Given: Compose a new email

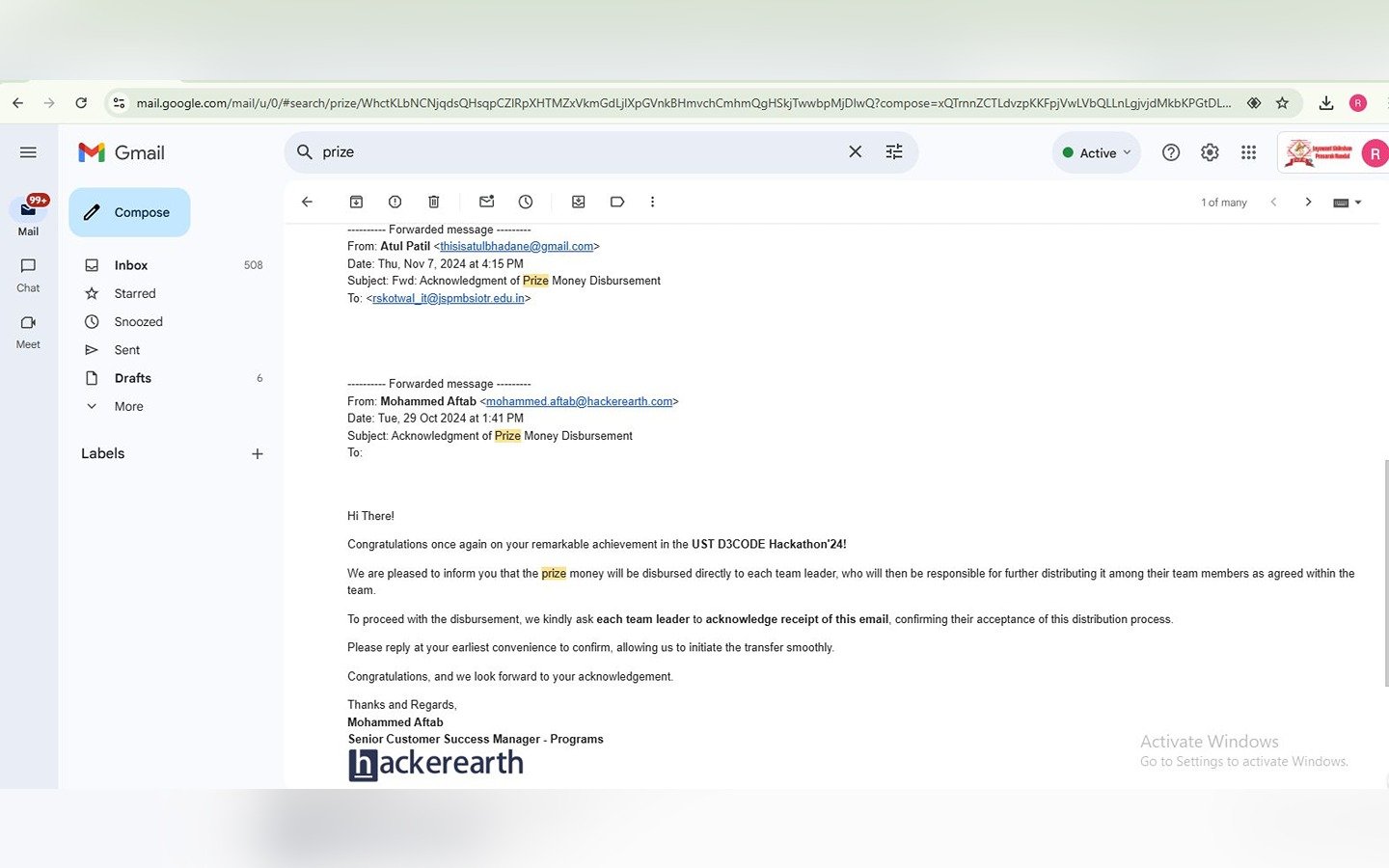Looking at the screenshot, I should tap(129, 212).
